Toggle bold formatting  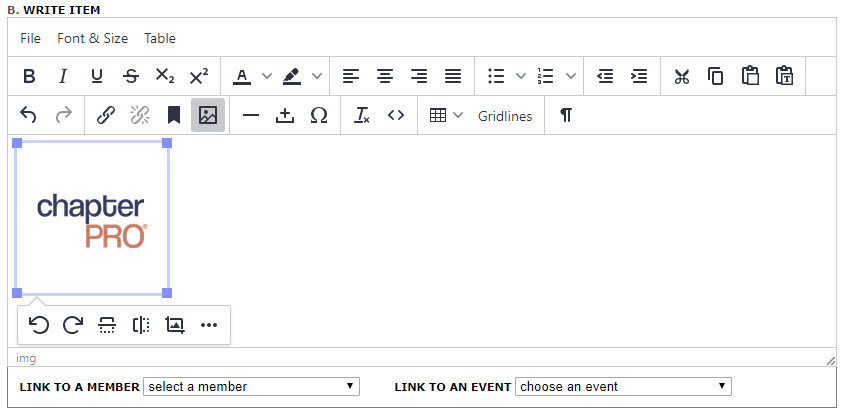[29, 76]
